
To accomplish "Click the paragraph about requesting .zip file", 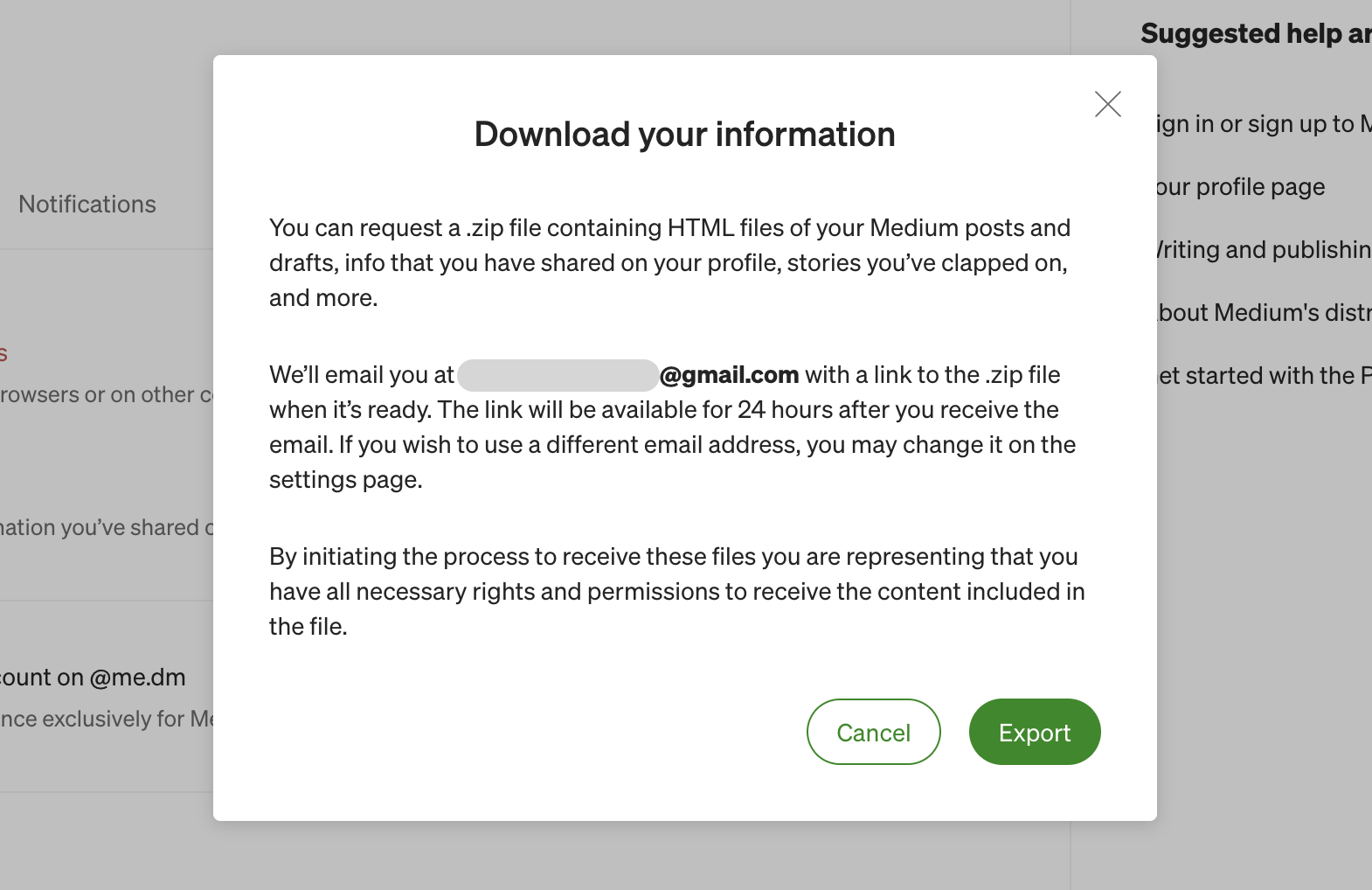I will coord(669,262).
